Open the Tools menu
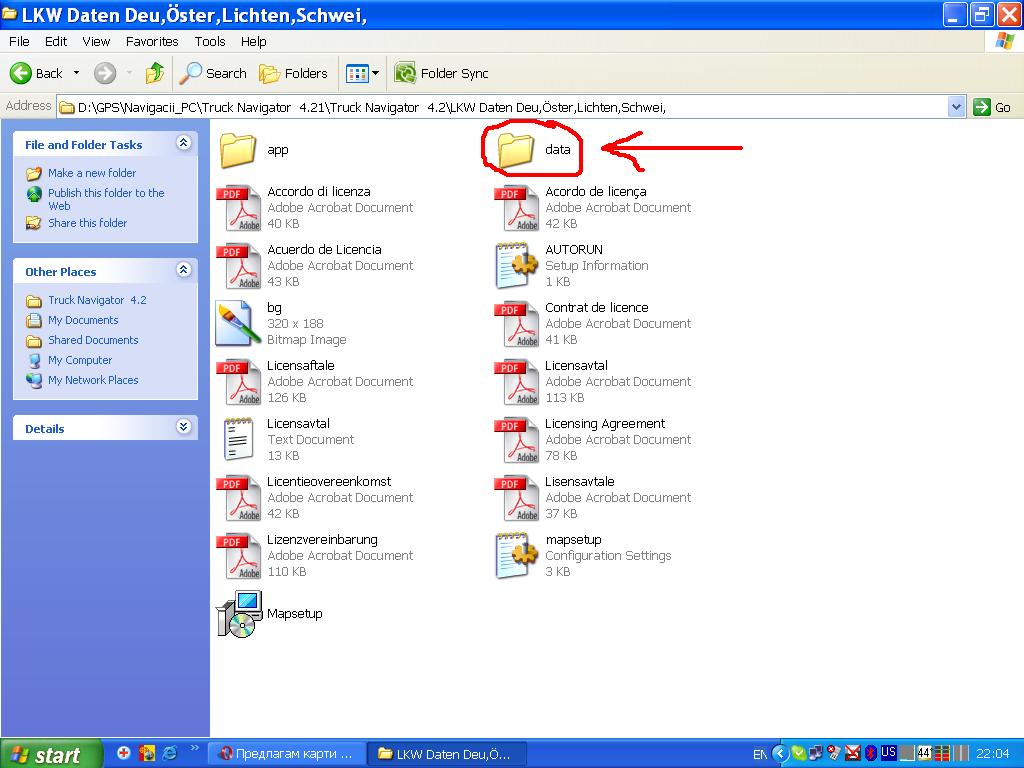The height and width of the screenshot is (768, 1024). pyautogui.click(x=210, y=41)
